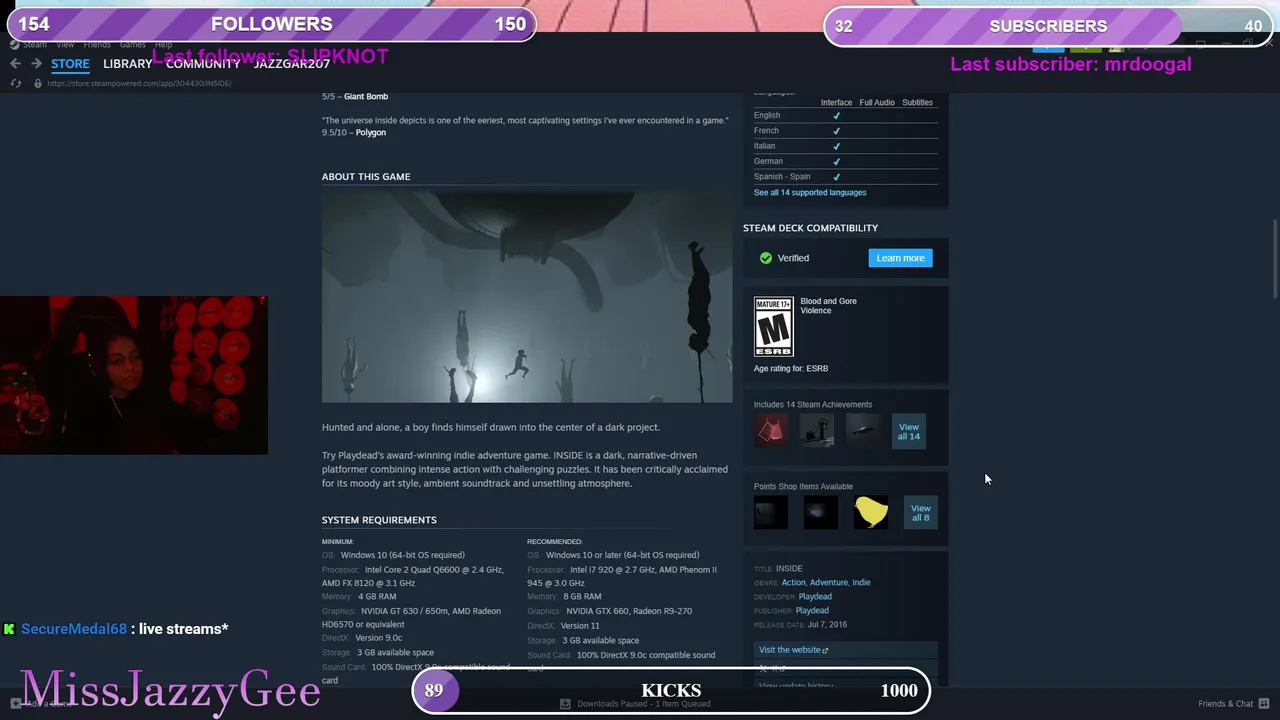Screen dimensions: 1280x720
Task: Open the View menu
Action: (65, 45)
